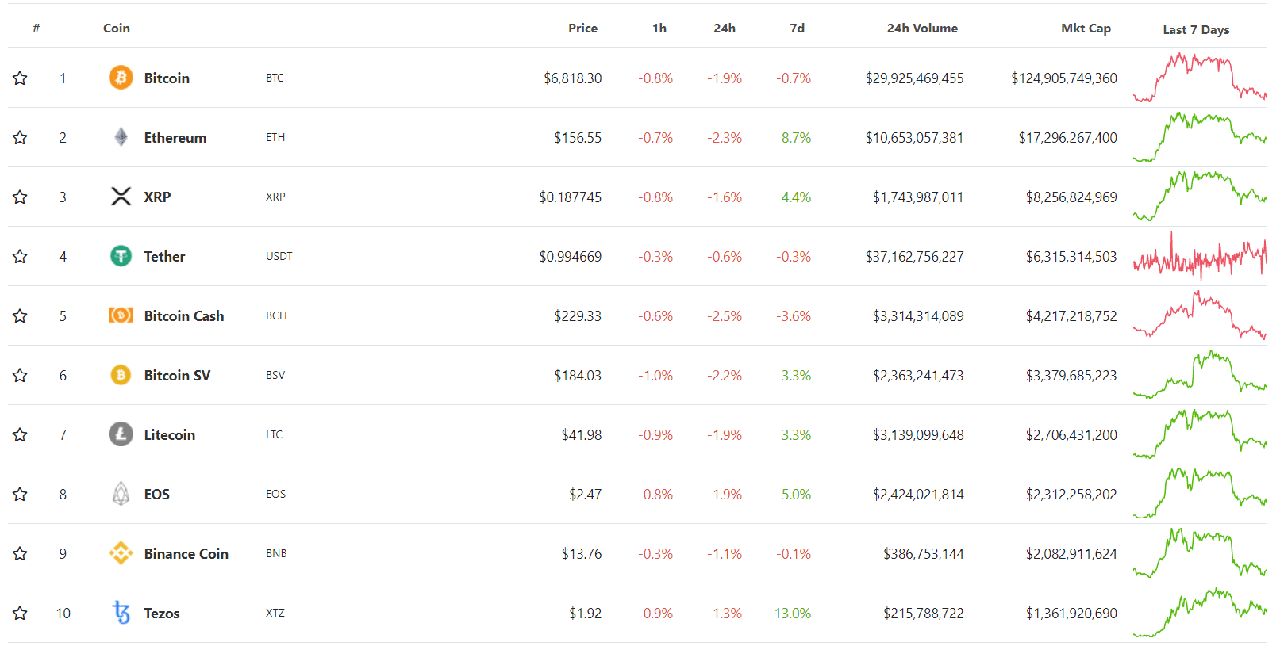Sort by the 7d column header

tap(797, 28)
